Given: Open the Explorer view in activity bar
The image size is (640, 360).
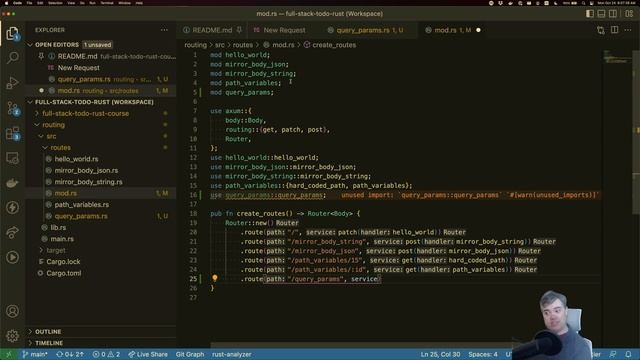Looking at the screenshot, I should pos(12,33).
